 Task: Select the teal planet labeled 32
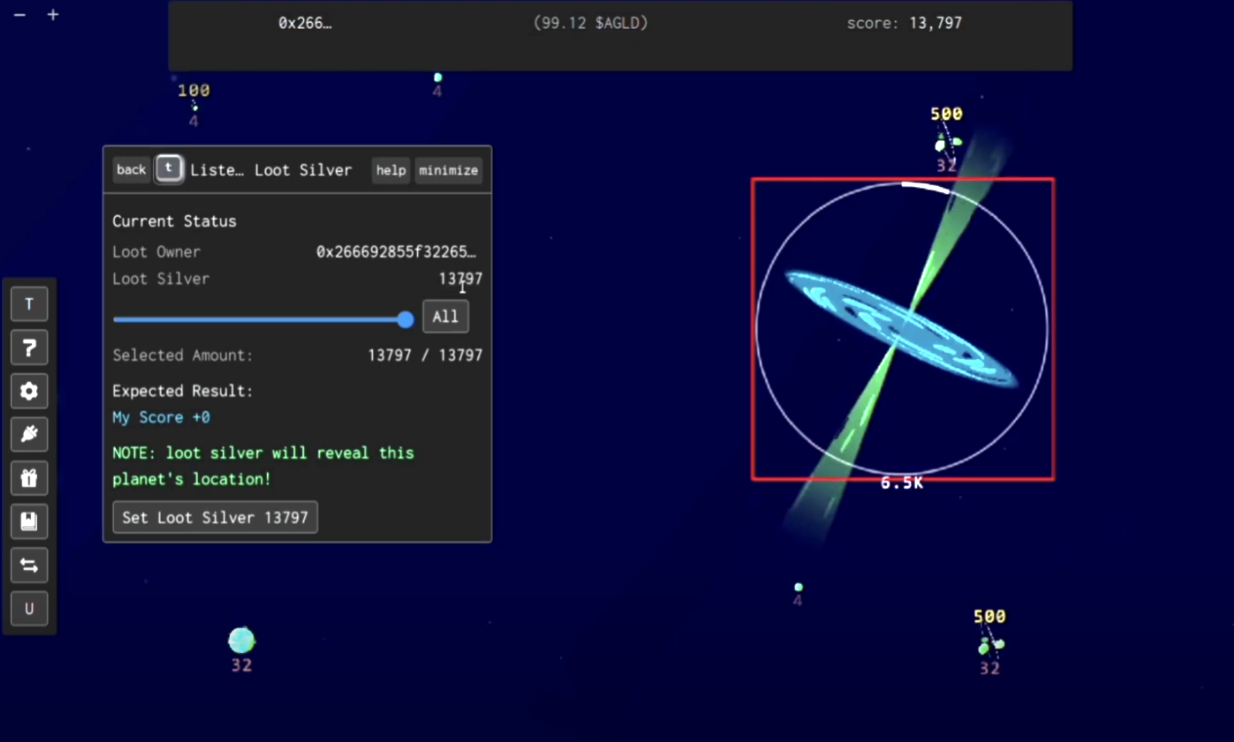tap(242, 640)
